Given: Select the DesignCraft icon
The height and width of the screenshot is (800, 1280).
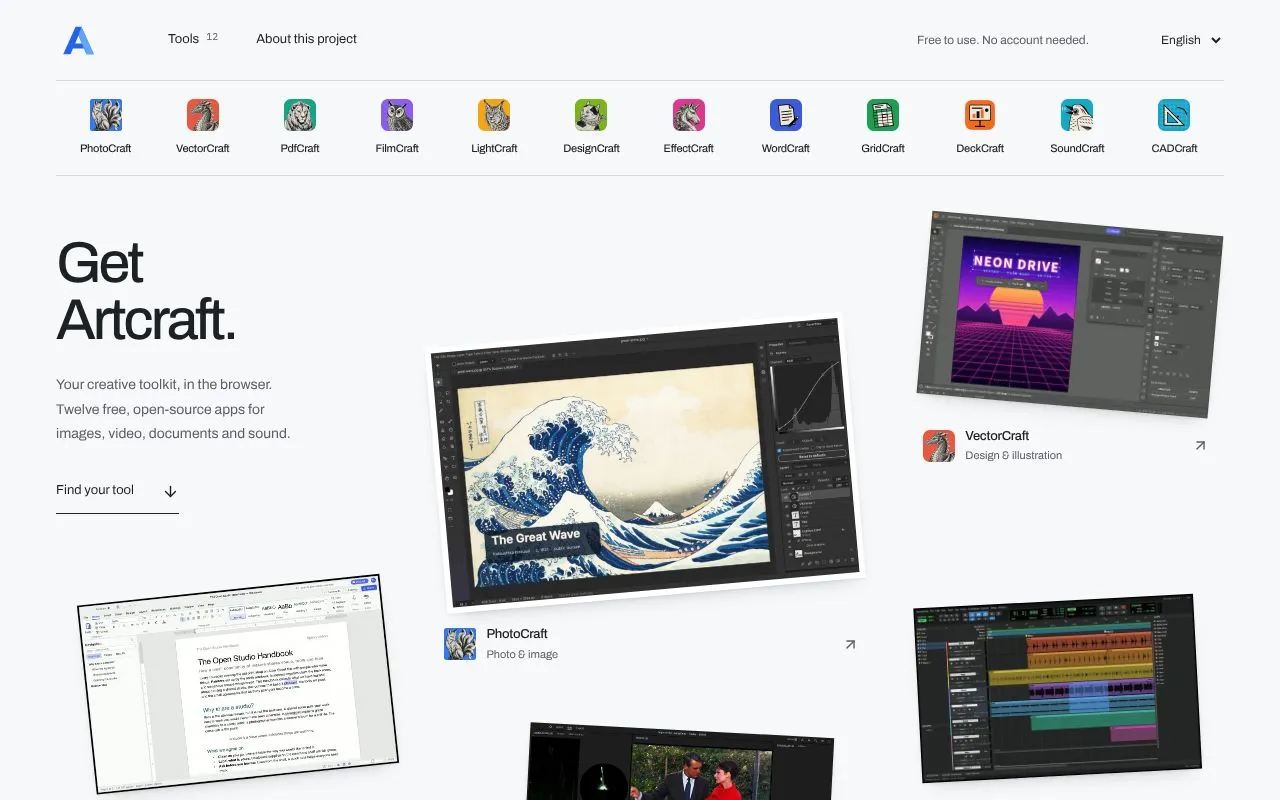Looking at the screenshot, I should (591, 115).
